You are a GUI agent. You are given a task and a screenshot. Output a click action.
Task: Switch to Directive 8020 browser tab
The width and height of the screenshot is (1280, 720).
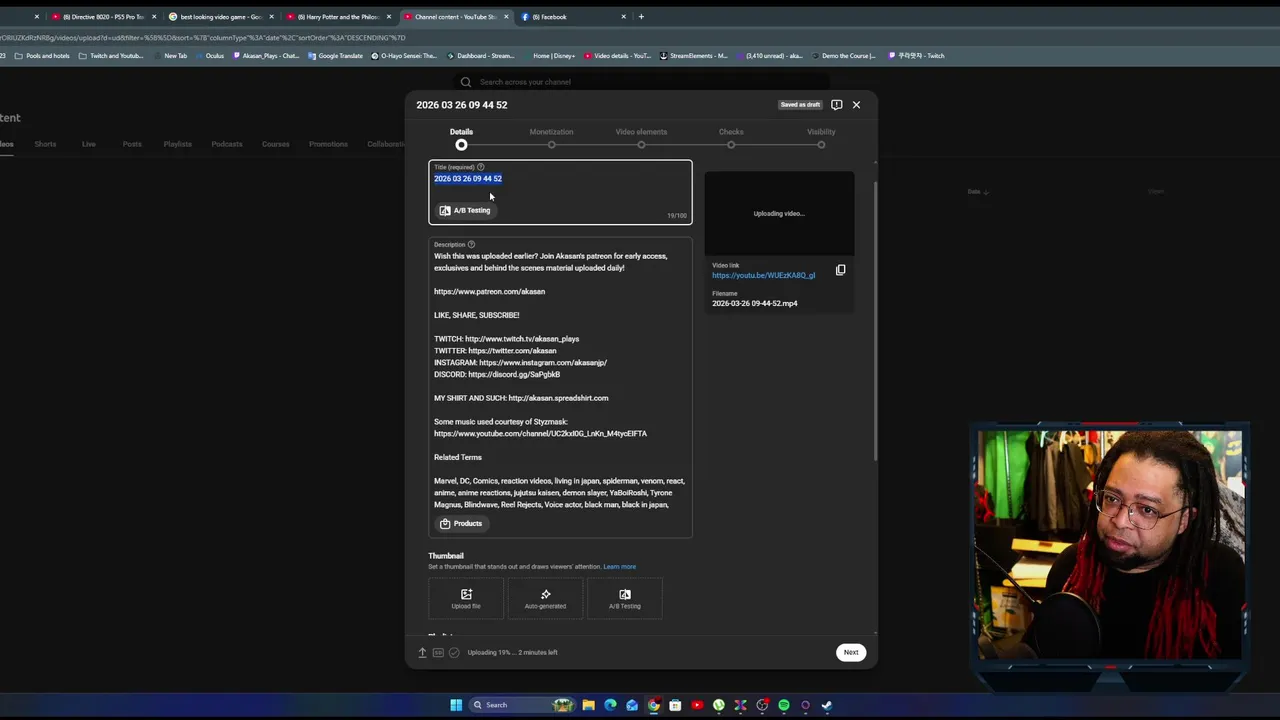coord(104,17)
